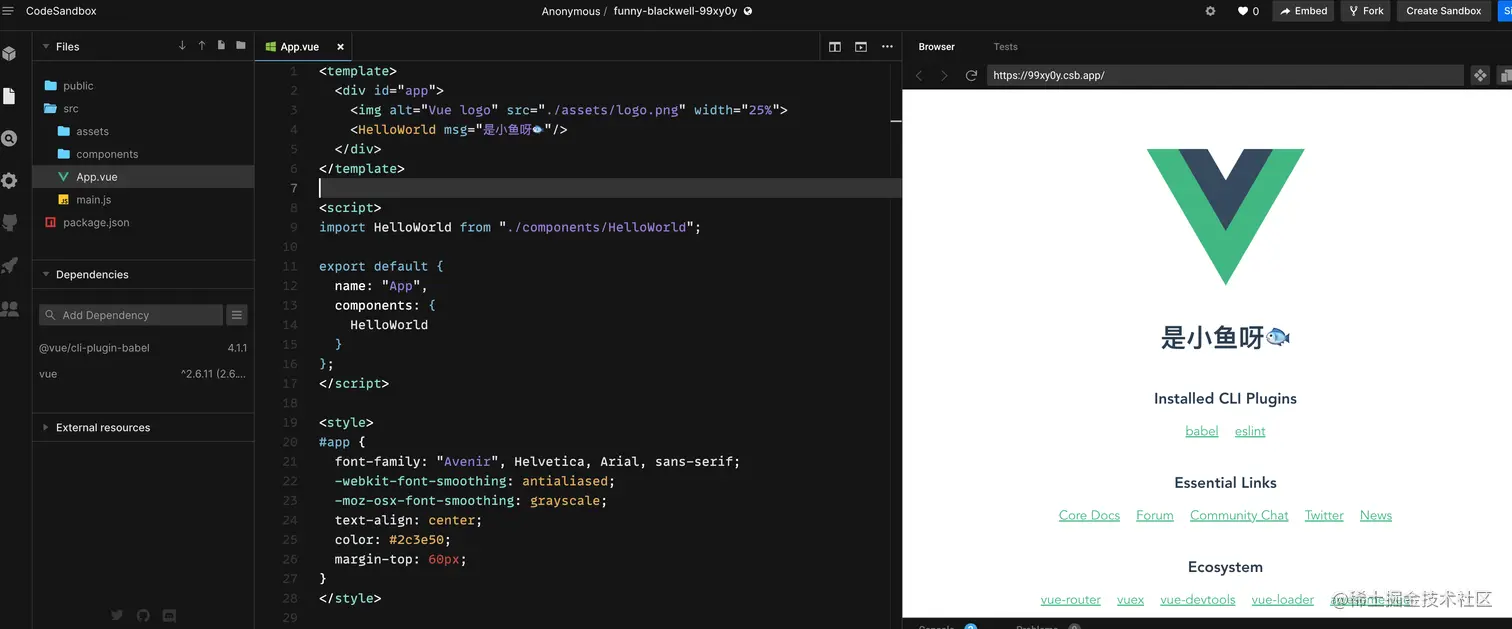
Task: Click download arrow icon in Files header
Action: (x=182, y=46)
